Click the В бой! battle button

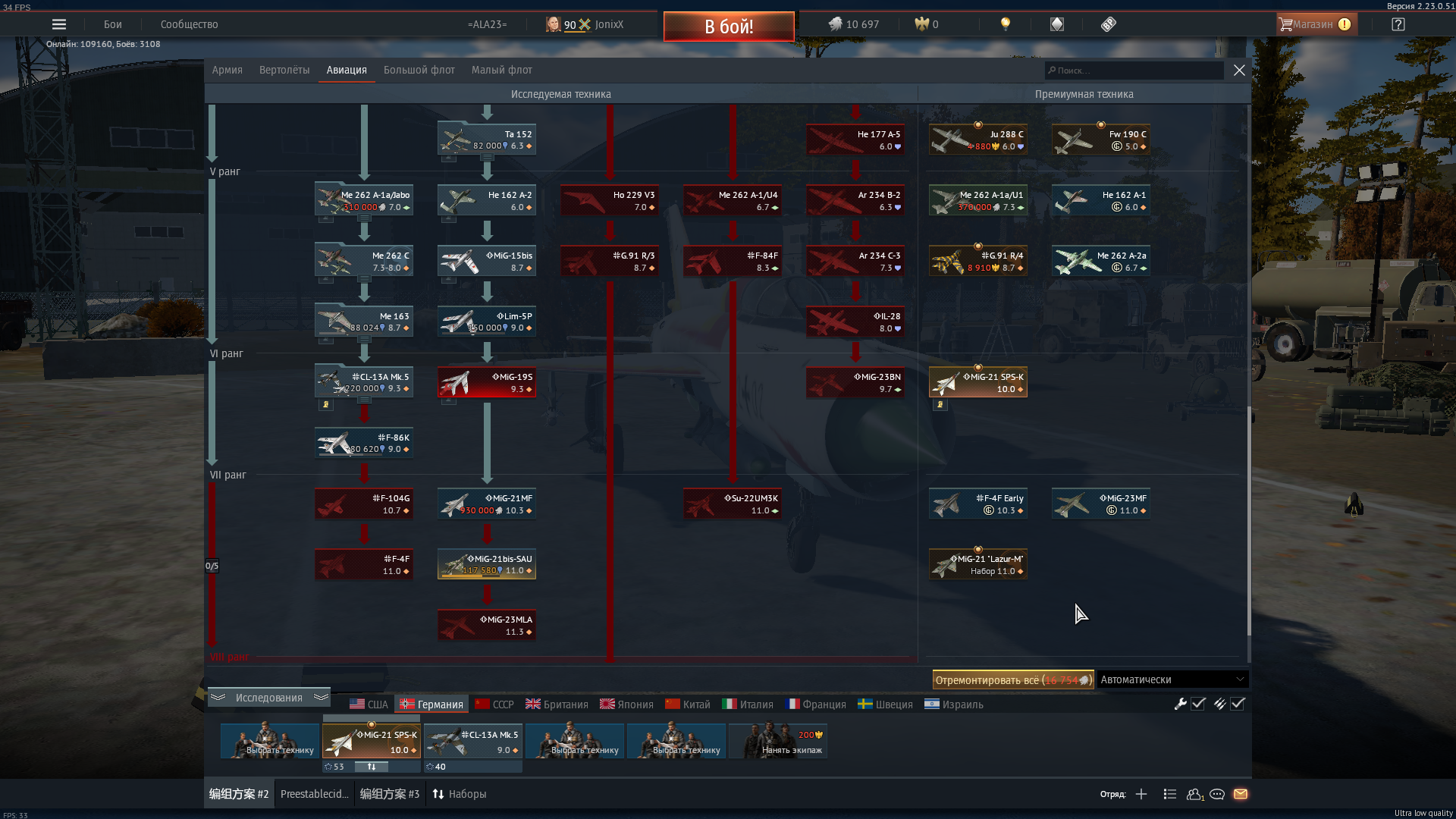coord(729,27)
